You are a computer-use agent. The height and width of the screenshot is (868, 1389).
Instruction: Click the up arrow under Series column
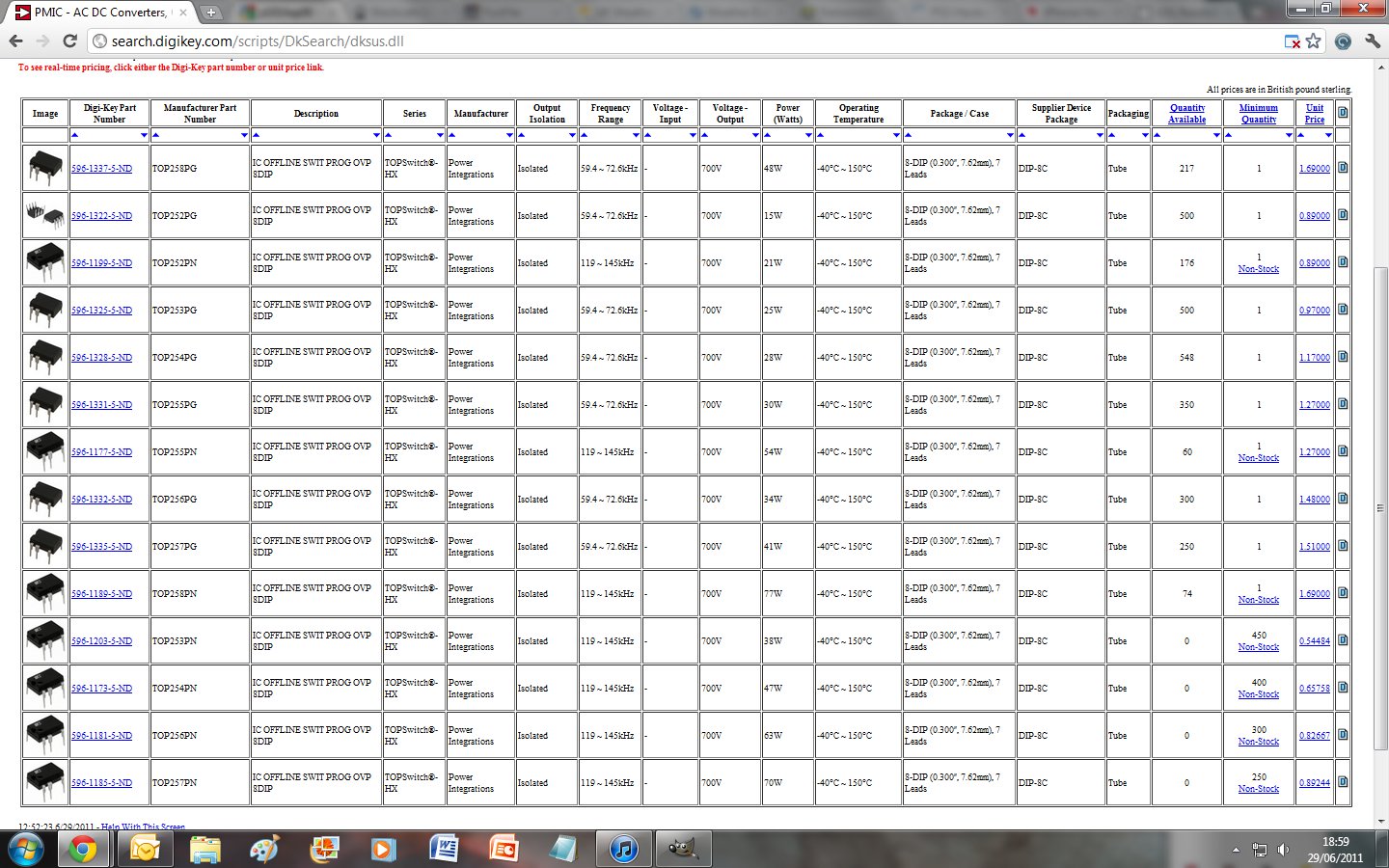388,135
